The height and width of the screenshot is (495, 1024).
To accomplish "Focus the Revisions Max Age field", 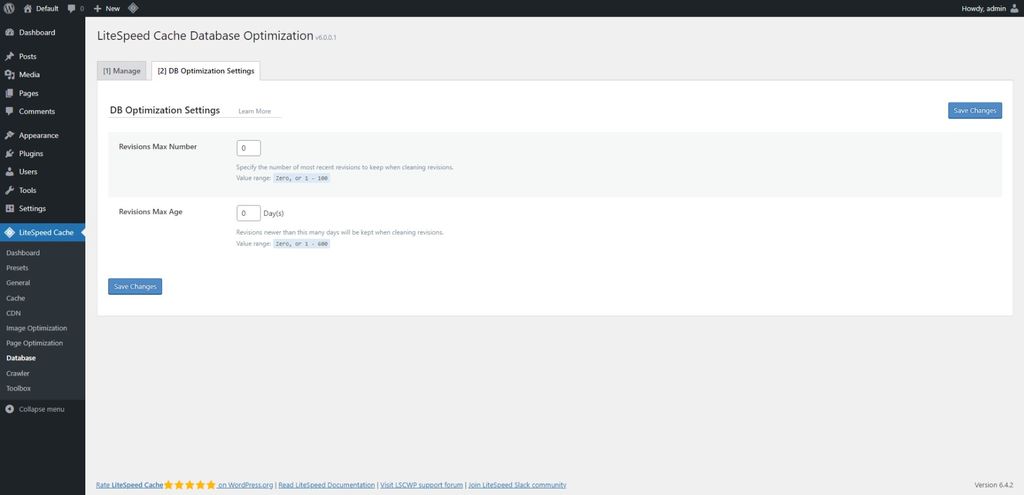I will click(248, 213).
